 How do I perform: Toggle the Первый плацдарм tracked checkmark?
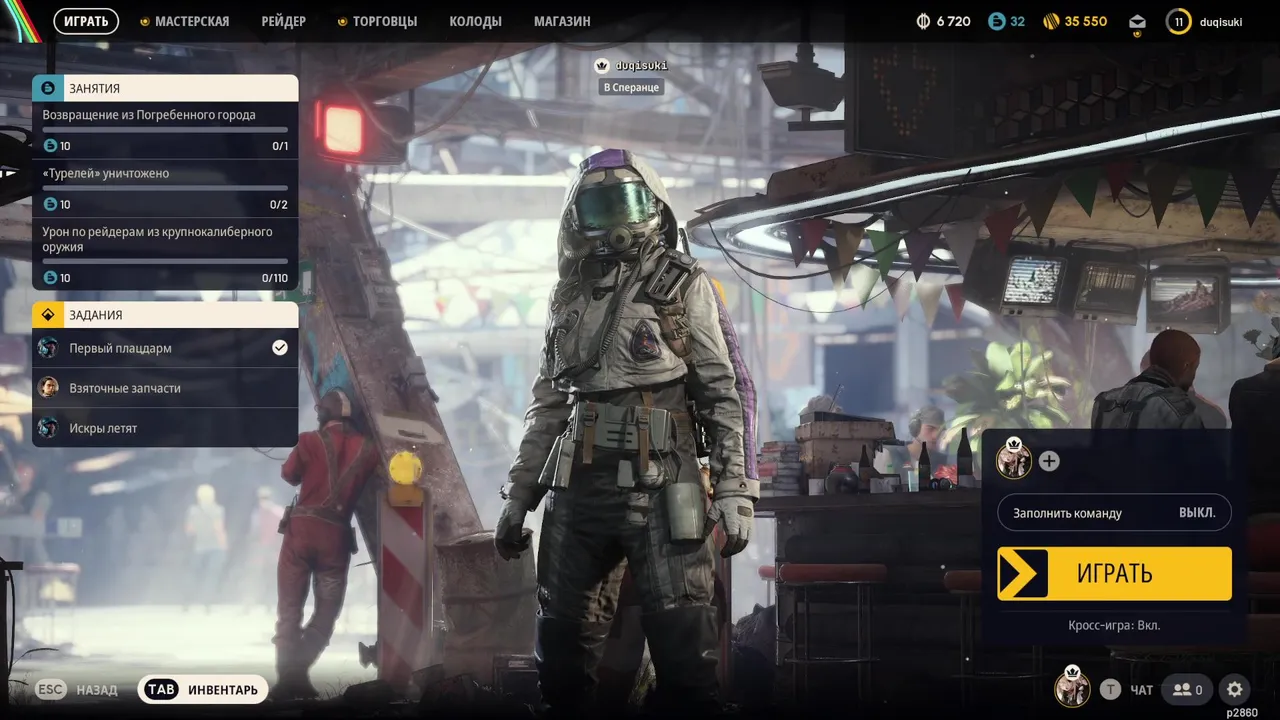pyautogui.click(x=280, y=348)
